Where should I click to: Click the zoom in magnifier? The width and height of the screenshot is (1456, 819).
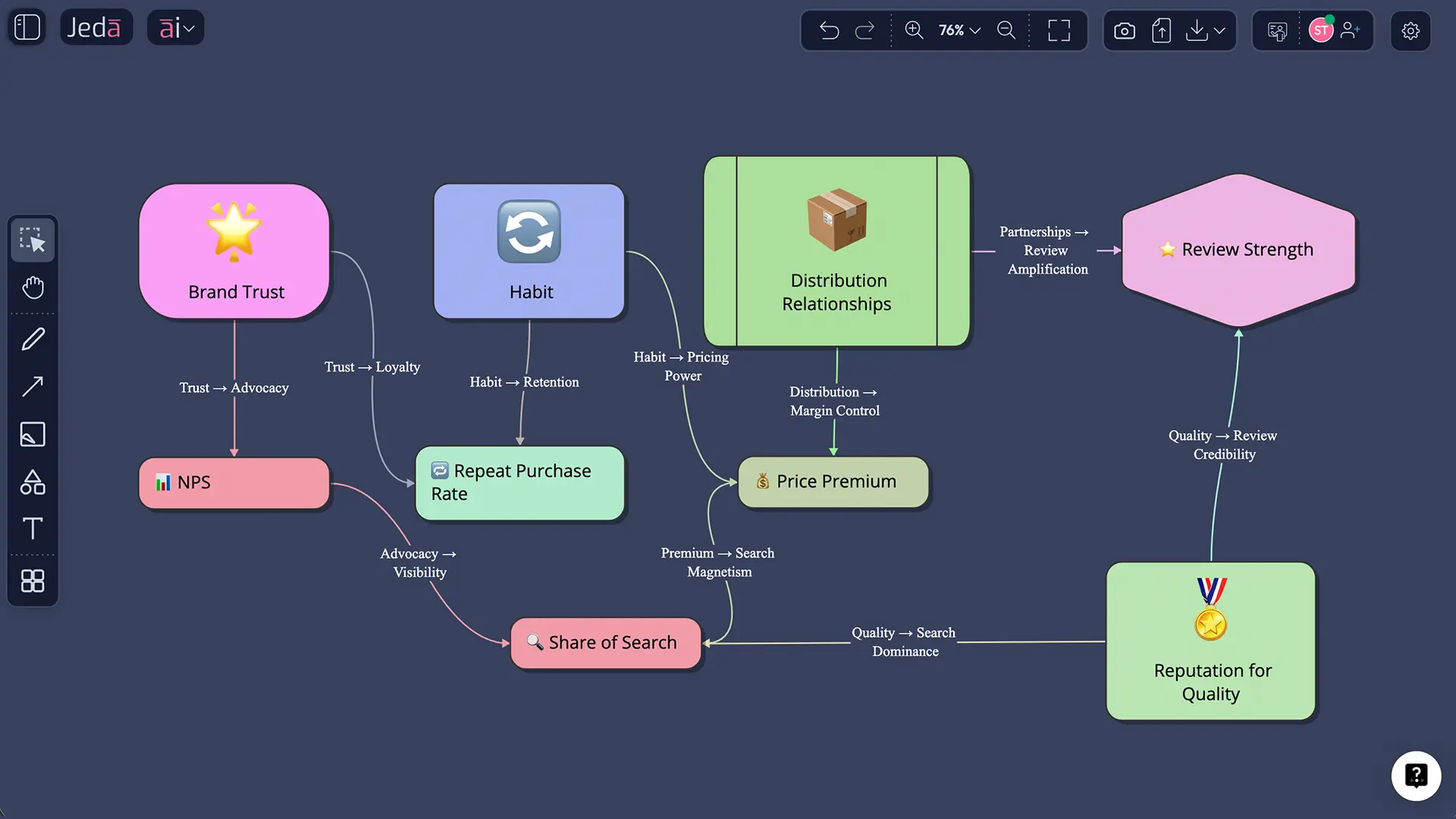(x=914, y=30)
